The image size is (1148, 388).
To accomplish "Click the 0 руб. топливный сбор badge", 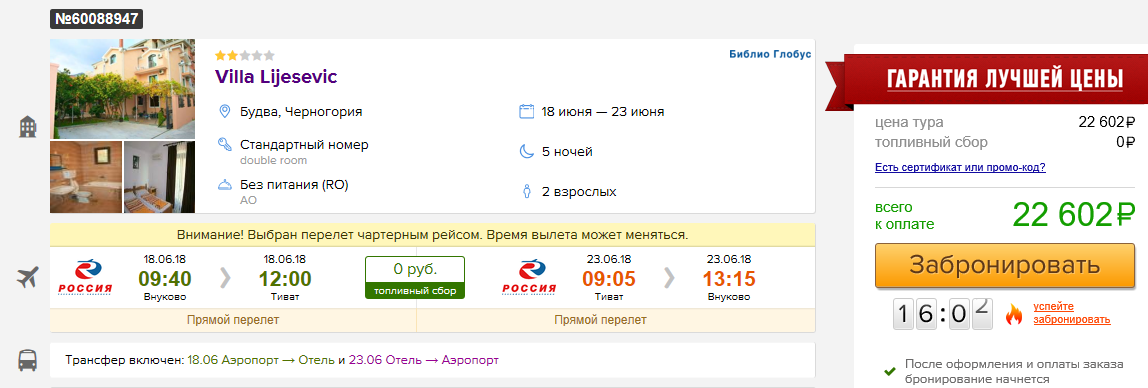I will [415, 277].
